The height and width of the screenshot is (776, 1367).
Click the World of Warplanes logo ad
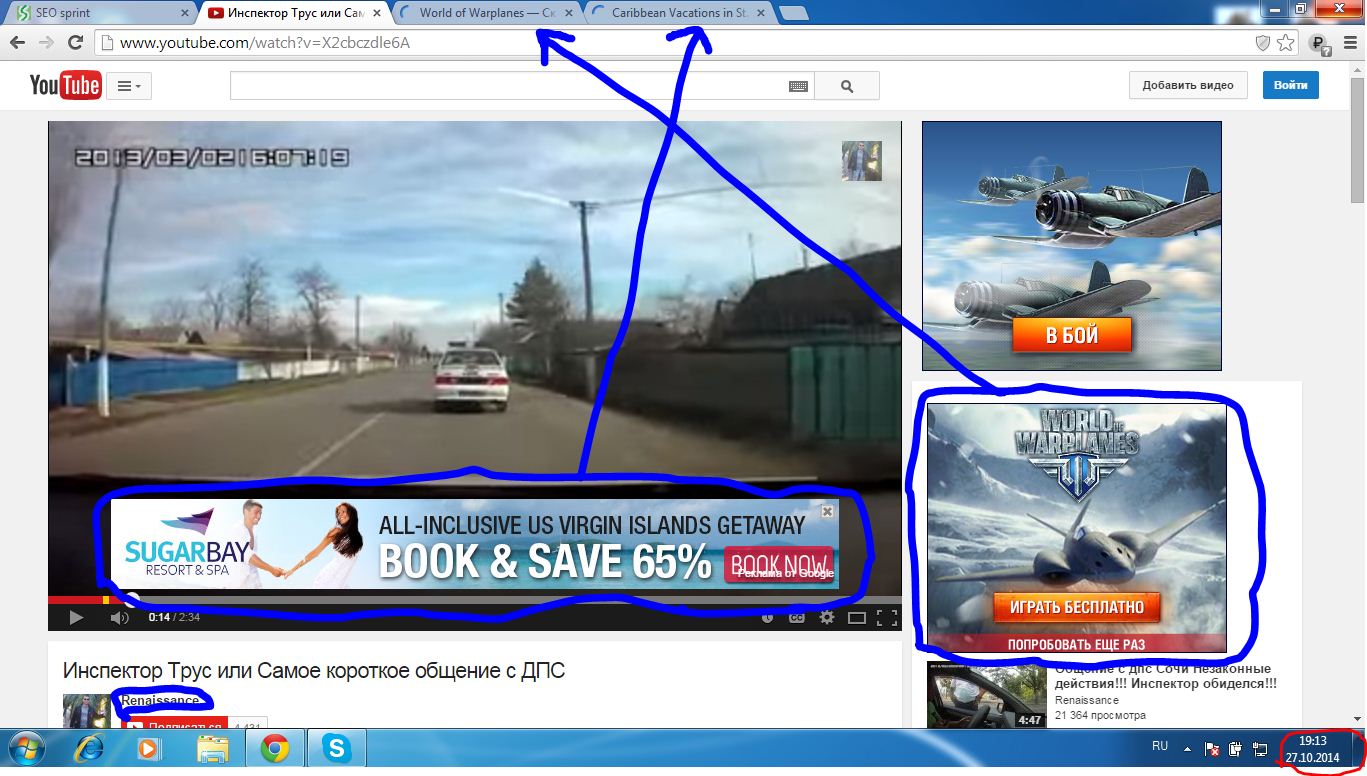tap(1076, 455)
